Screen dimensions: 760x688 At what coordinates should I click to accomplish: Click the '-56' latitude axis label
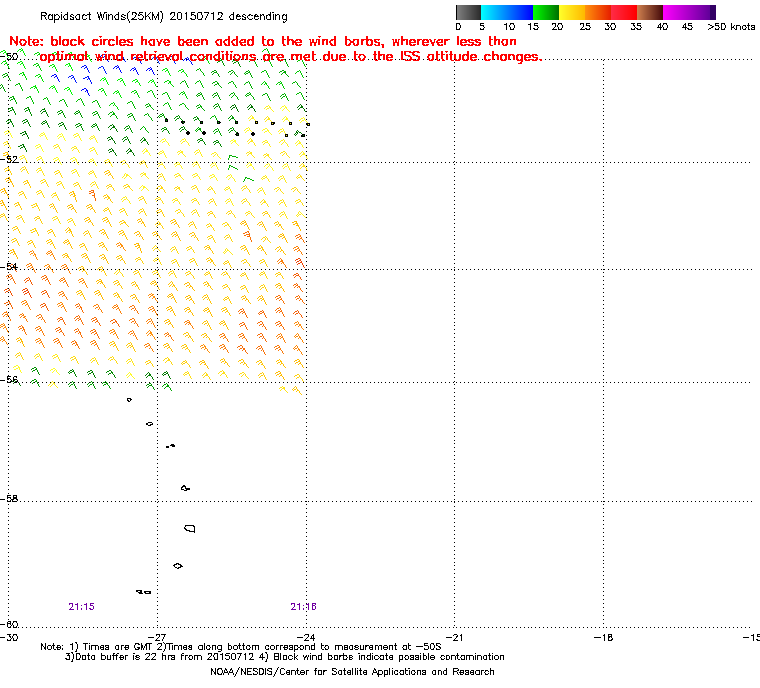point(10,380)
